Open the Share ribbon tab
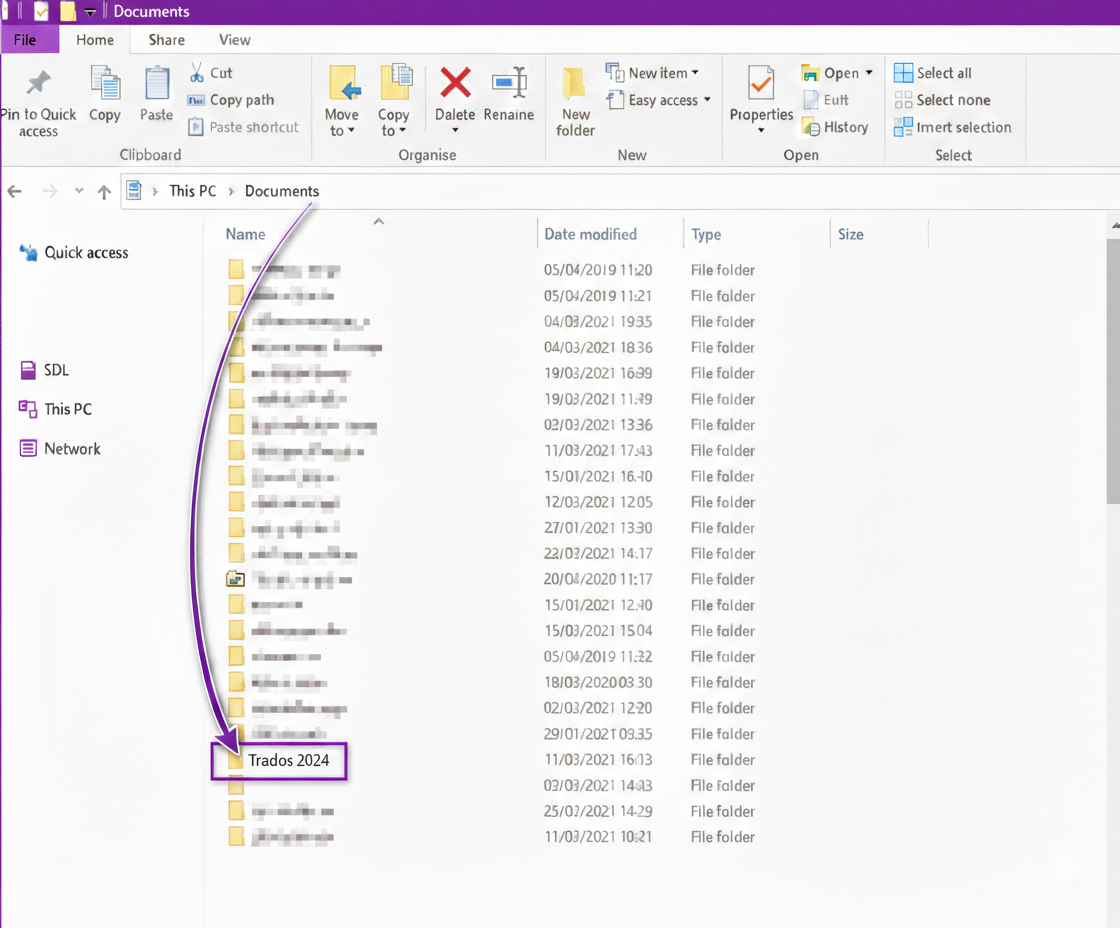 (x=166, y=40)
